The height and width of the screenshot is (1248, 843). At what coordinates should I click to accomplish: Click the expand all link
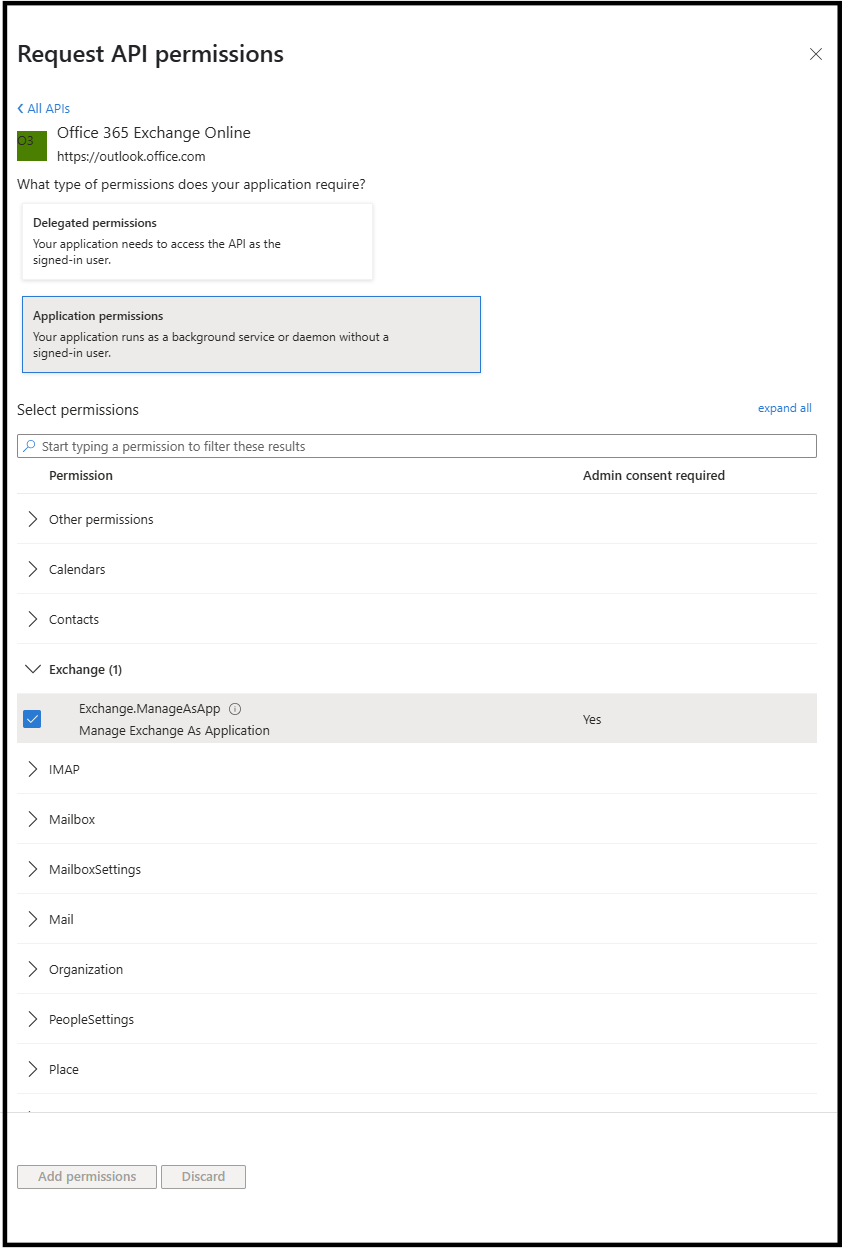[784, 408]
